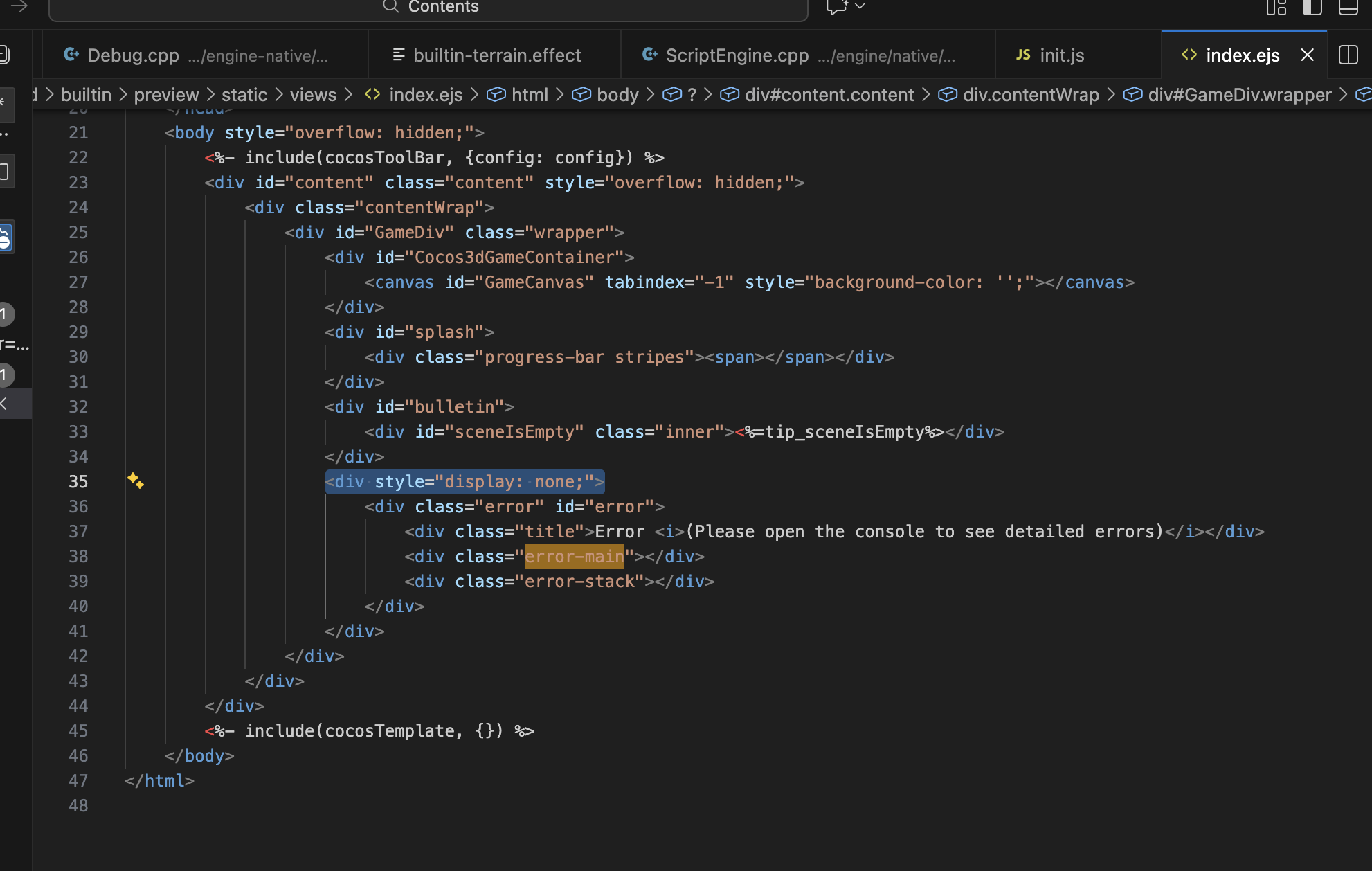1372x871 pixels.
Task: Click the Debug.cpp tab's C++ file icon
Action: tap(71, 55)
